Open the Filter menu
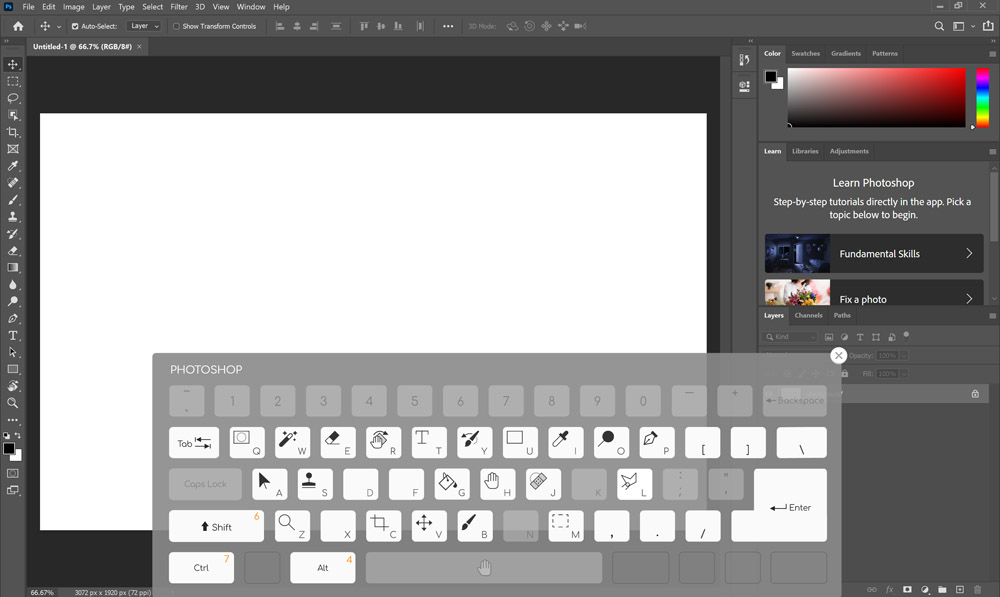This screenshot has height=597, width=1000. pyautogui.click(x=179, y=7)
